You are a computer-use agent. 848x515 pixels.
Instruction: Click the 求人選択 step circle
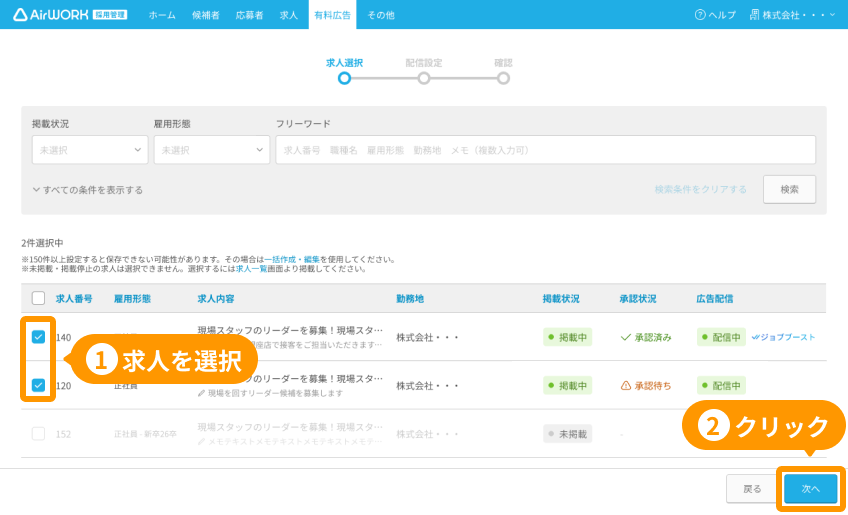click(344, 78)
